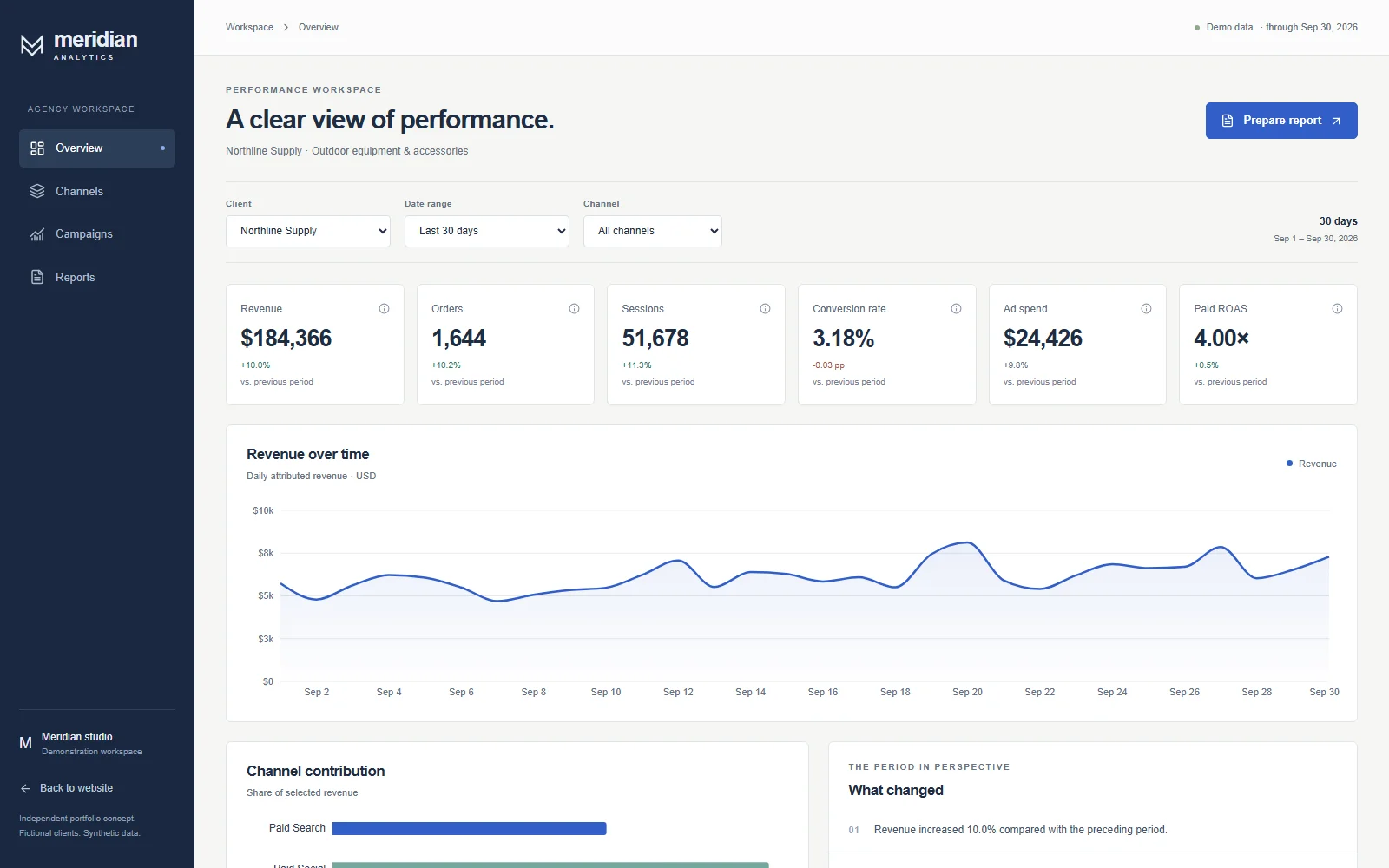Click the 'A clear view of performance.' title
This screenshot has height=868, width=1389.
coord(390,120)
